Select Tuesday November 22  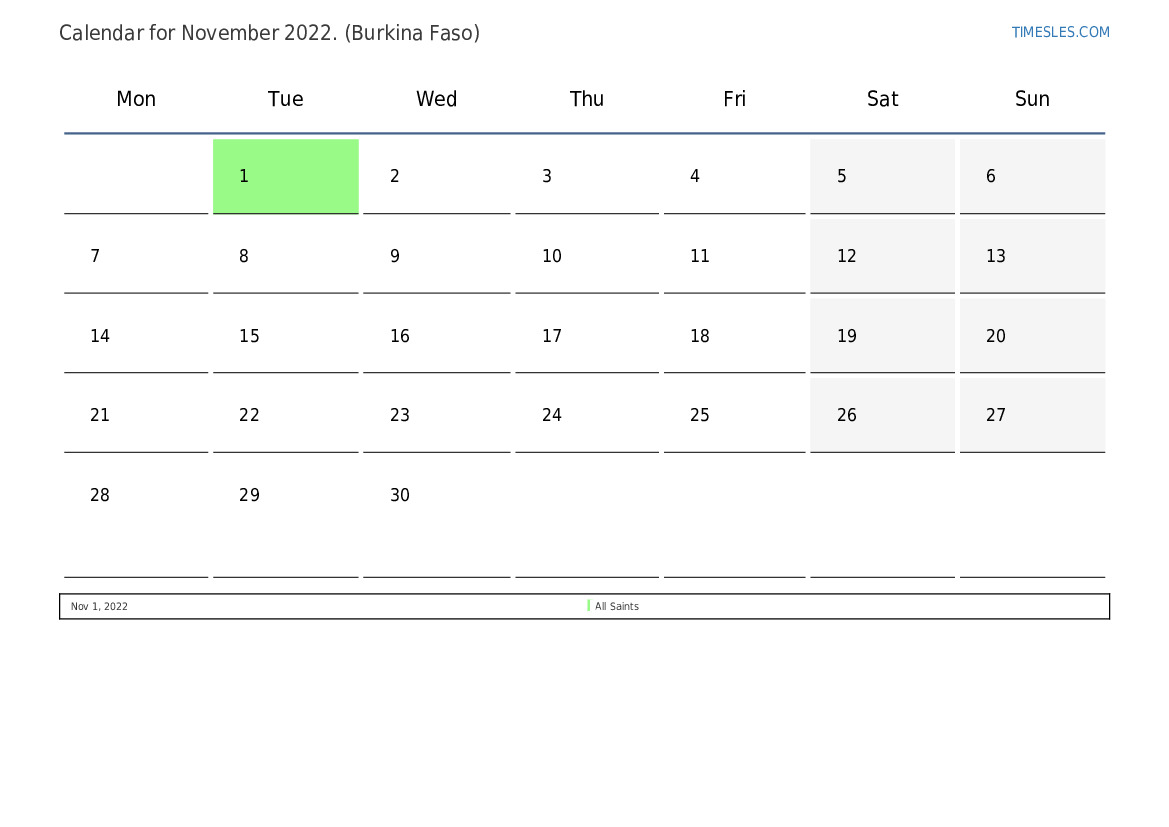(x=286, y=415)
